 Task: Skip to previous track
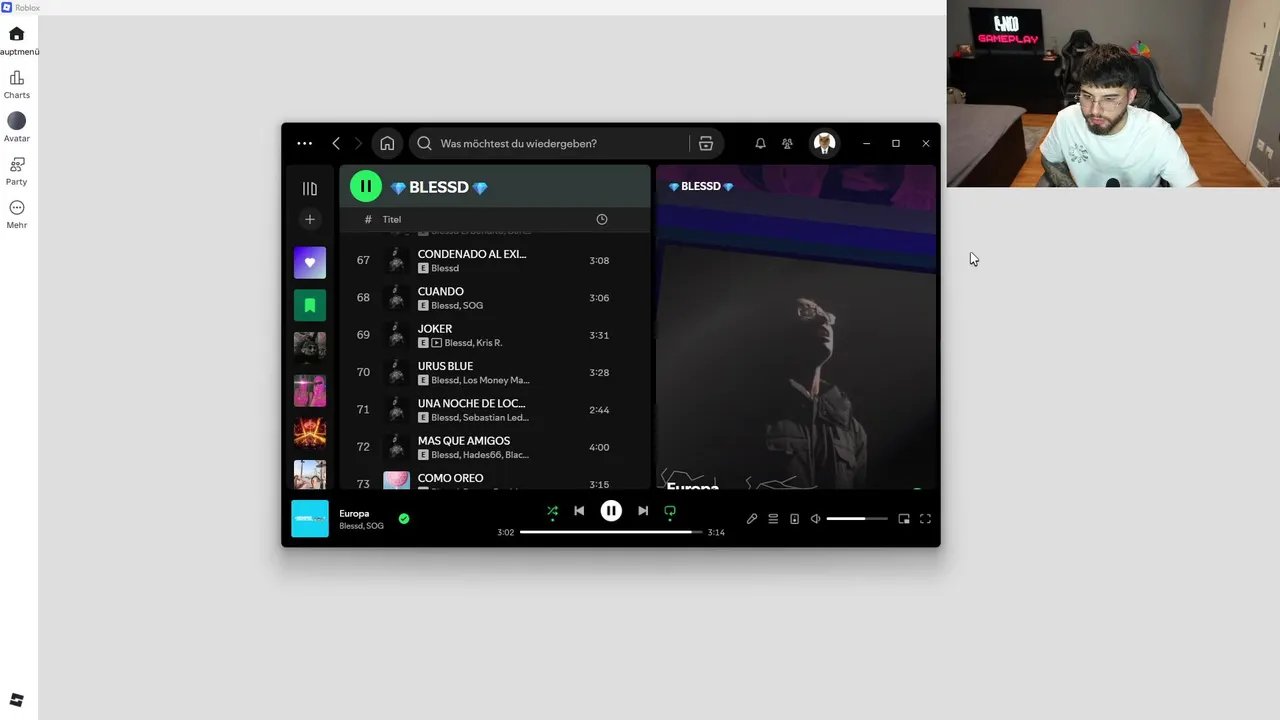point(579,511)
